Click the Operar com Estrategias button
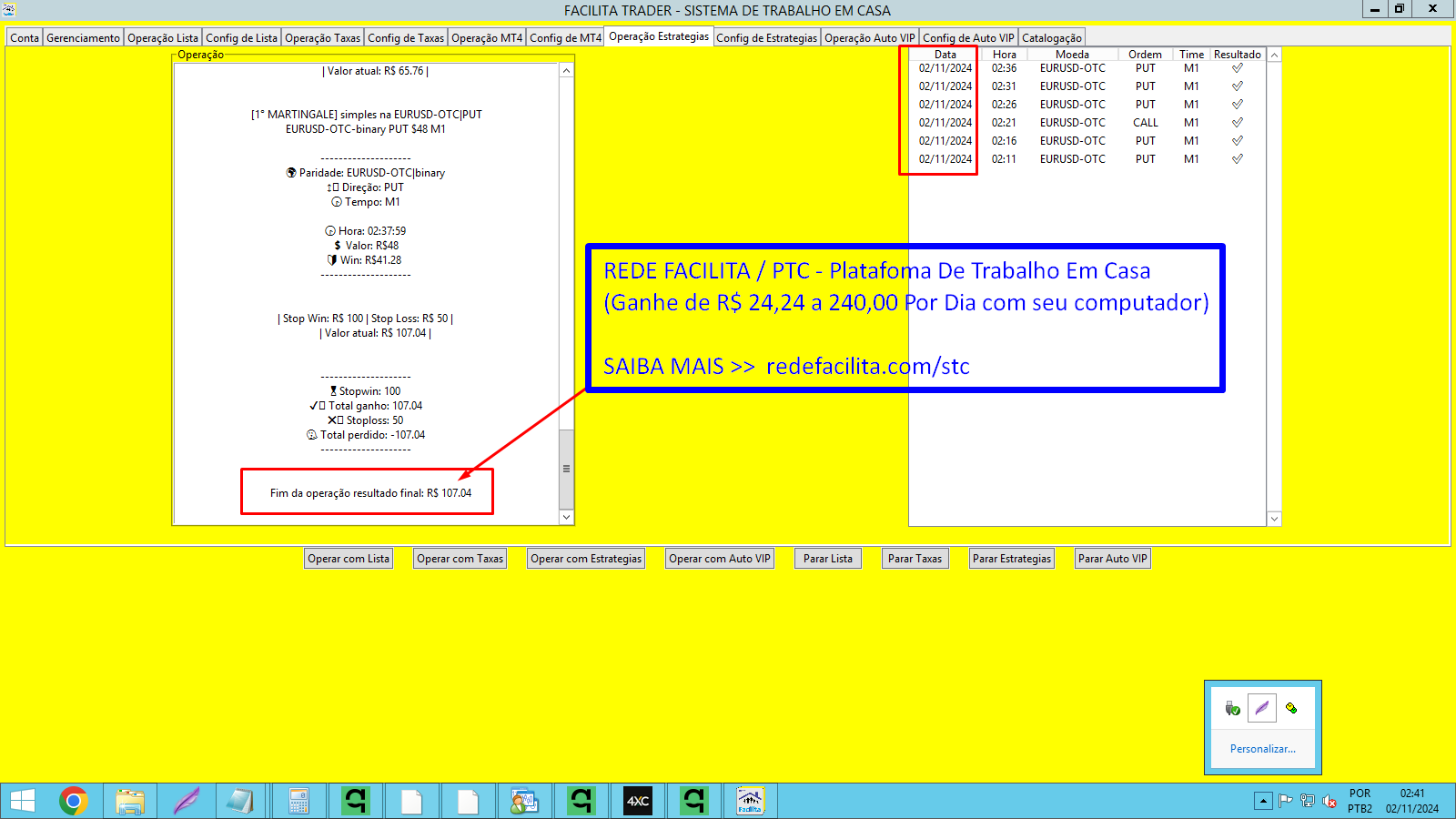 (586, 559)
